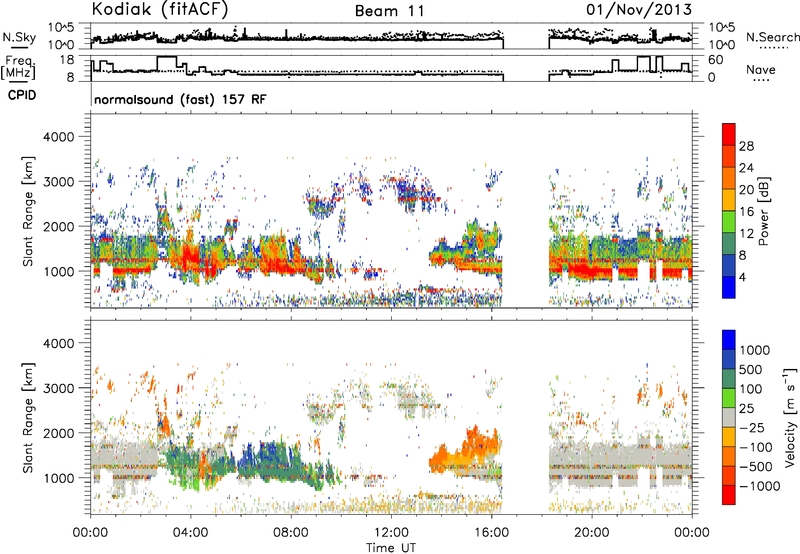Viewport: 800px width, 554px height.
Task: Click the '04:00' time tick label
Action: pos(190,533)
